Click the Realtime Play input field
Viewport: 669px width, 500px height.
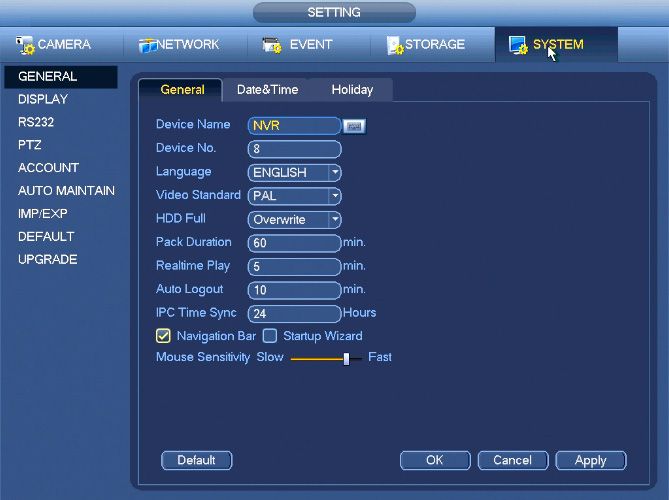click(294, 267)
